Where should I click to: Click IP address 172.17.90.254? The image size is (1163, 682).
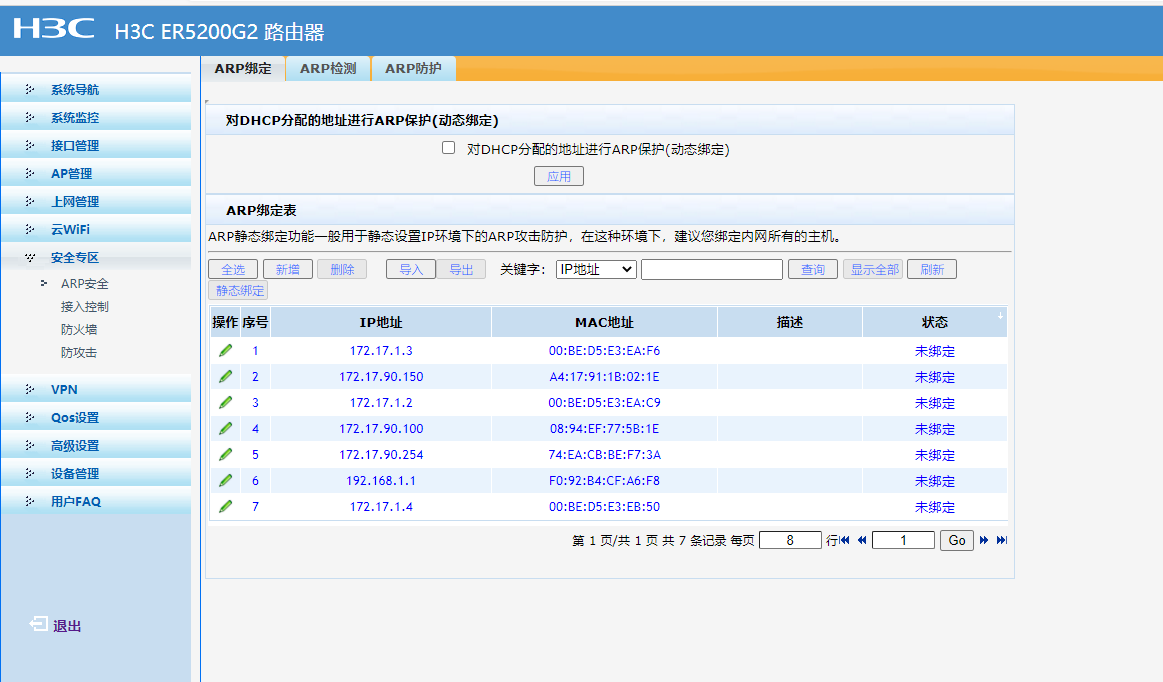pos(381,455)
